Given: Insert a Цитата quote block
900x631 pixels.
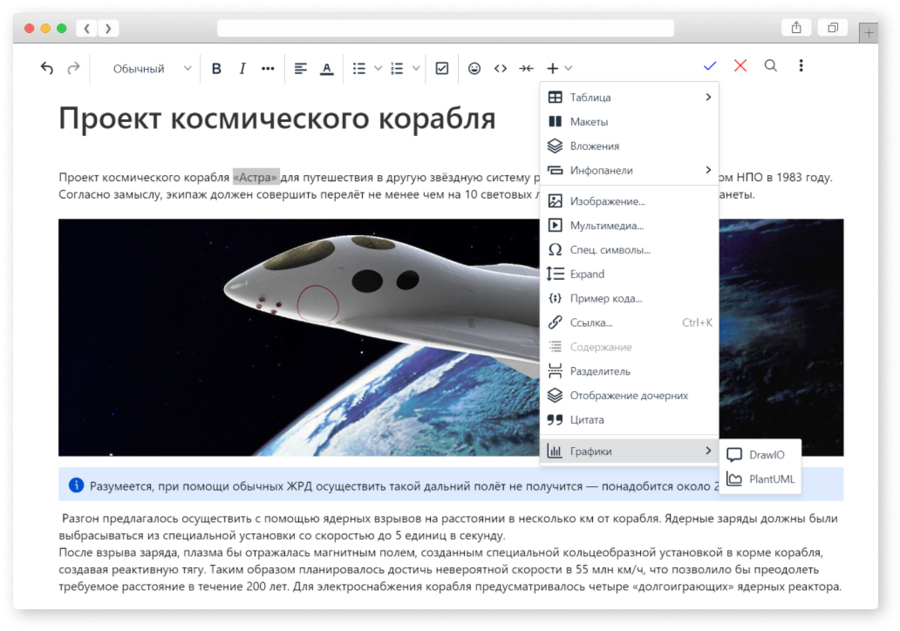Looking at the screenshot, I should coord(630,420).
